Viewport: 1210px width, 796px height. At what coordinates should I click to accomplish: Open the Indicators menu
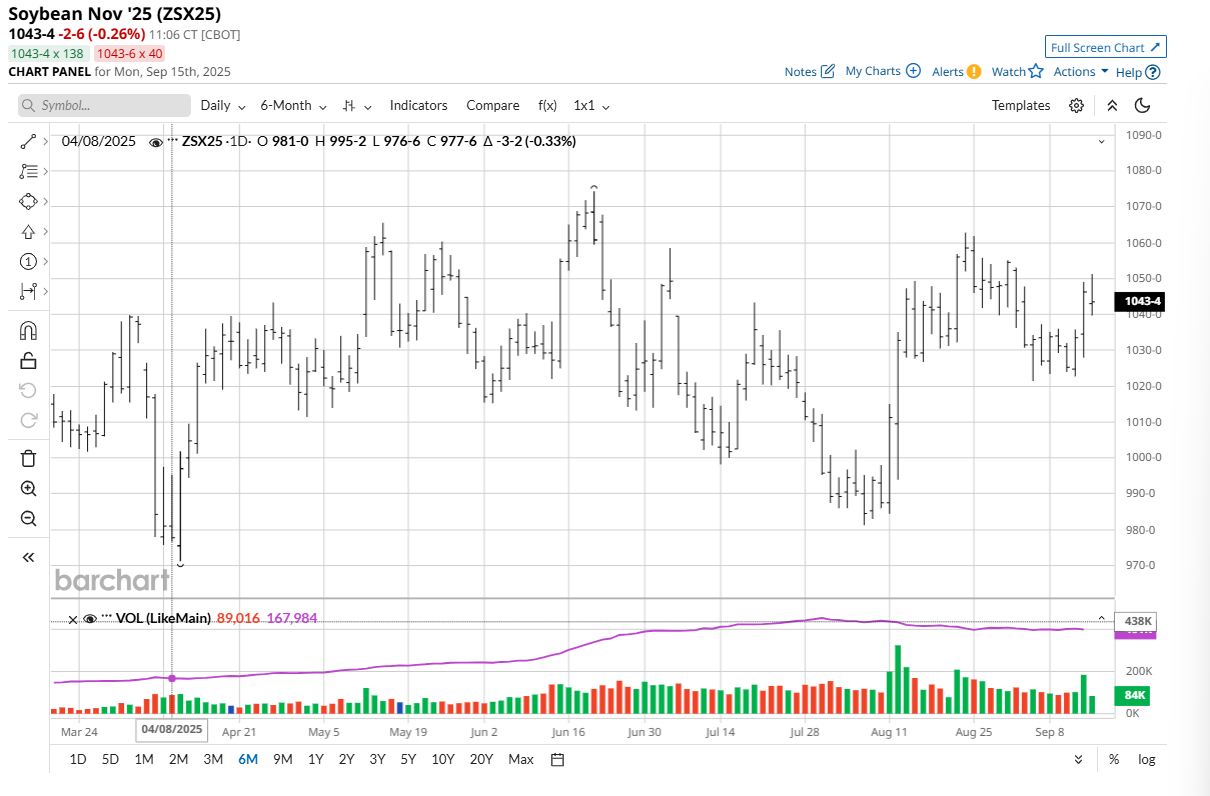419,105
